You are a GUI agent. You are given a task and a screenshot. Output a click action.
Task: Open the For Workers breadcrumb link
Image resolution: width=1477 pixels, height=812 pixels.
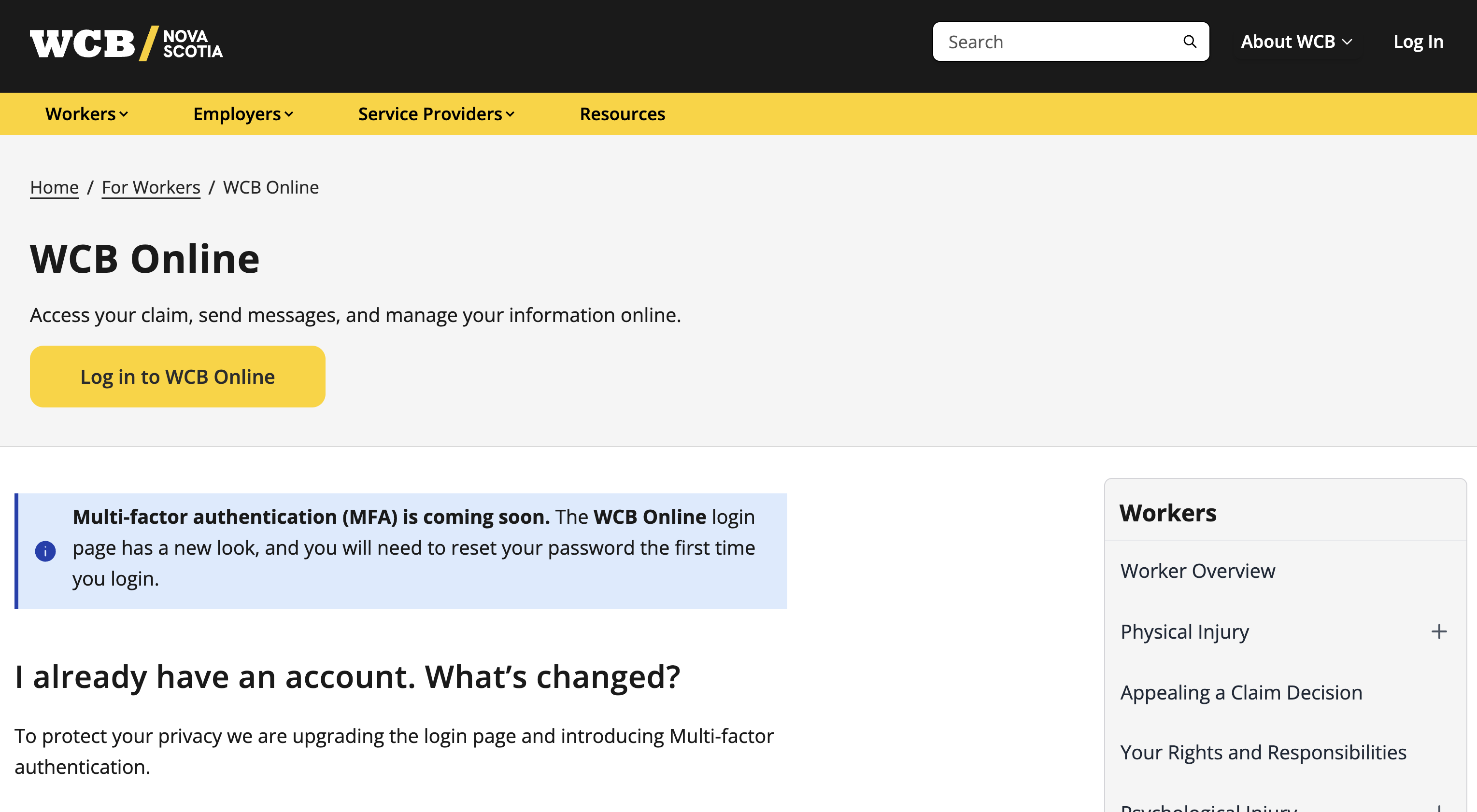pos(151,187)
